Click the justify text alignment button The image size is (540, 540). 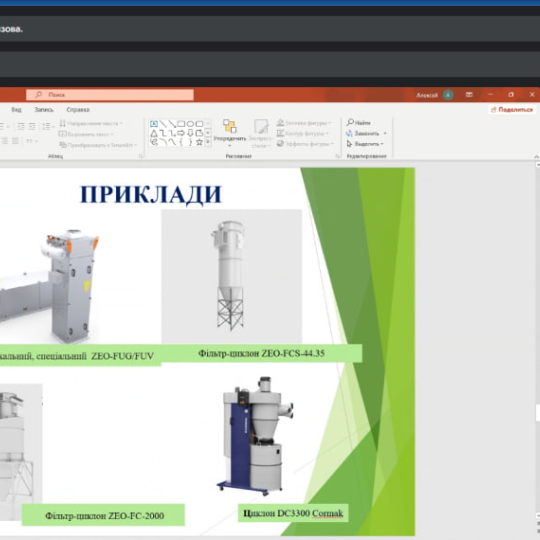15,141
